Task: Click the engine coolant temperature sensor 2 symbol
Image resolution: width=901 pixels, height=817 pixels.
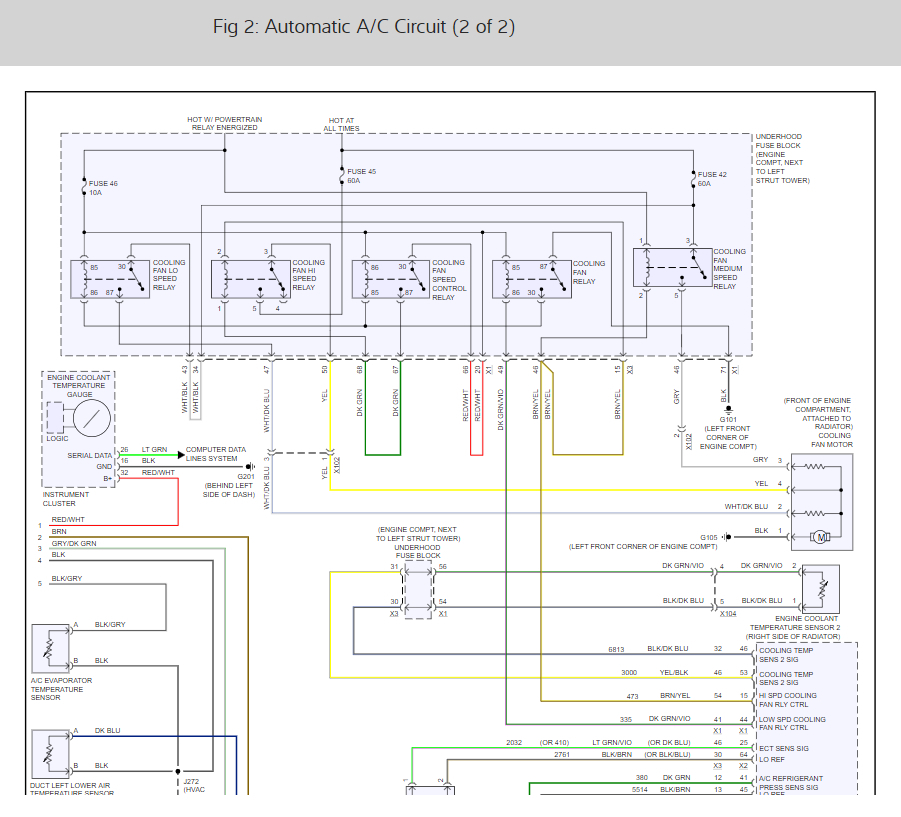Action: pos(821,589)
